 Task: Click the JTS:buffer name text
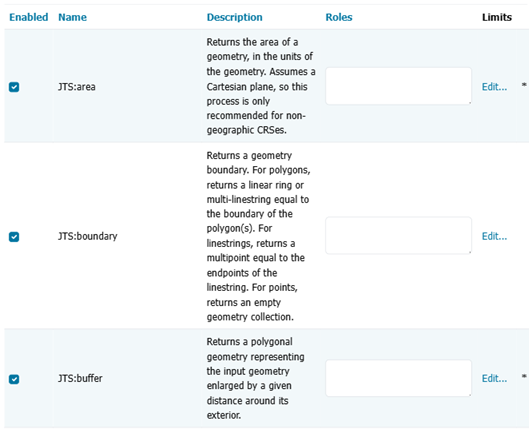[x=80, y=378]
